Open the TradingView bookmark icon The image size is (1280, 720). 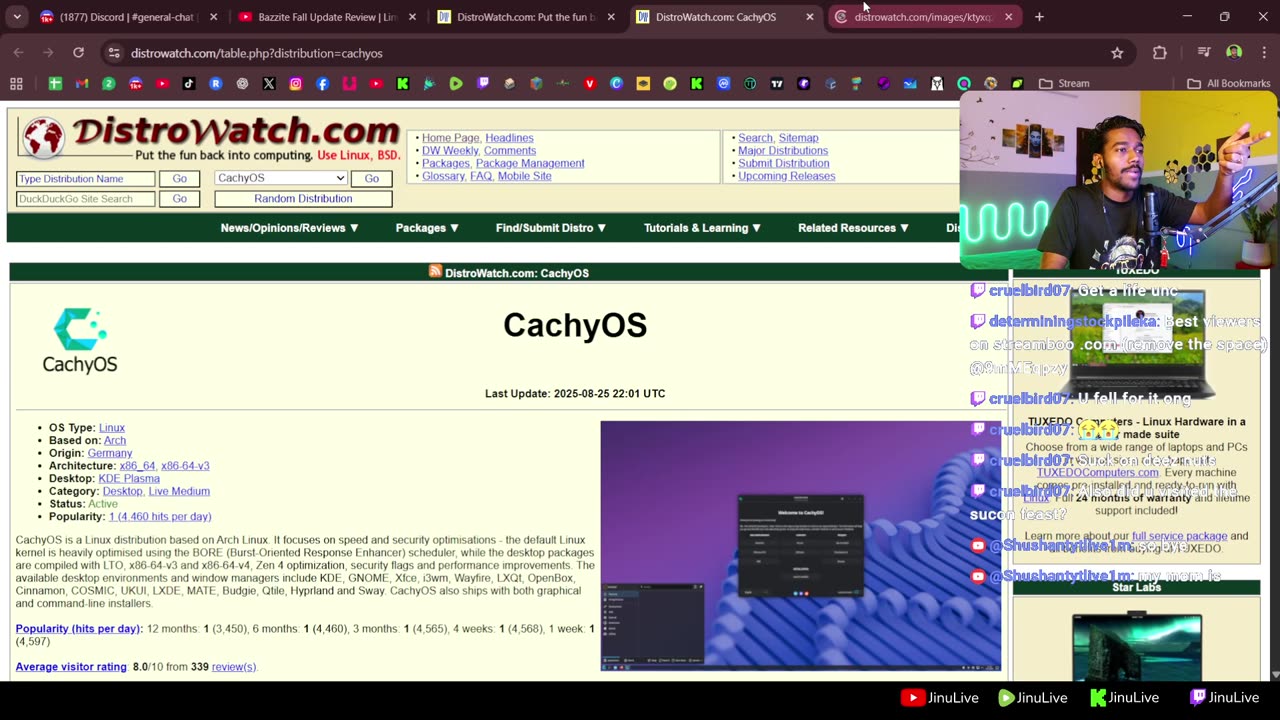(x=777, y=84)
